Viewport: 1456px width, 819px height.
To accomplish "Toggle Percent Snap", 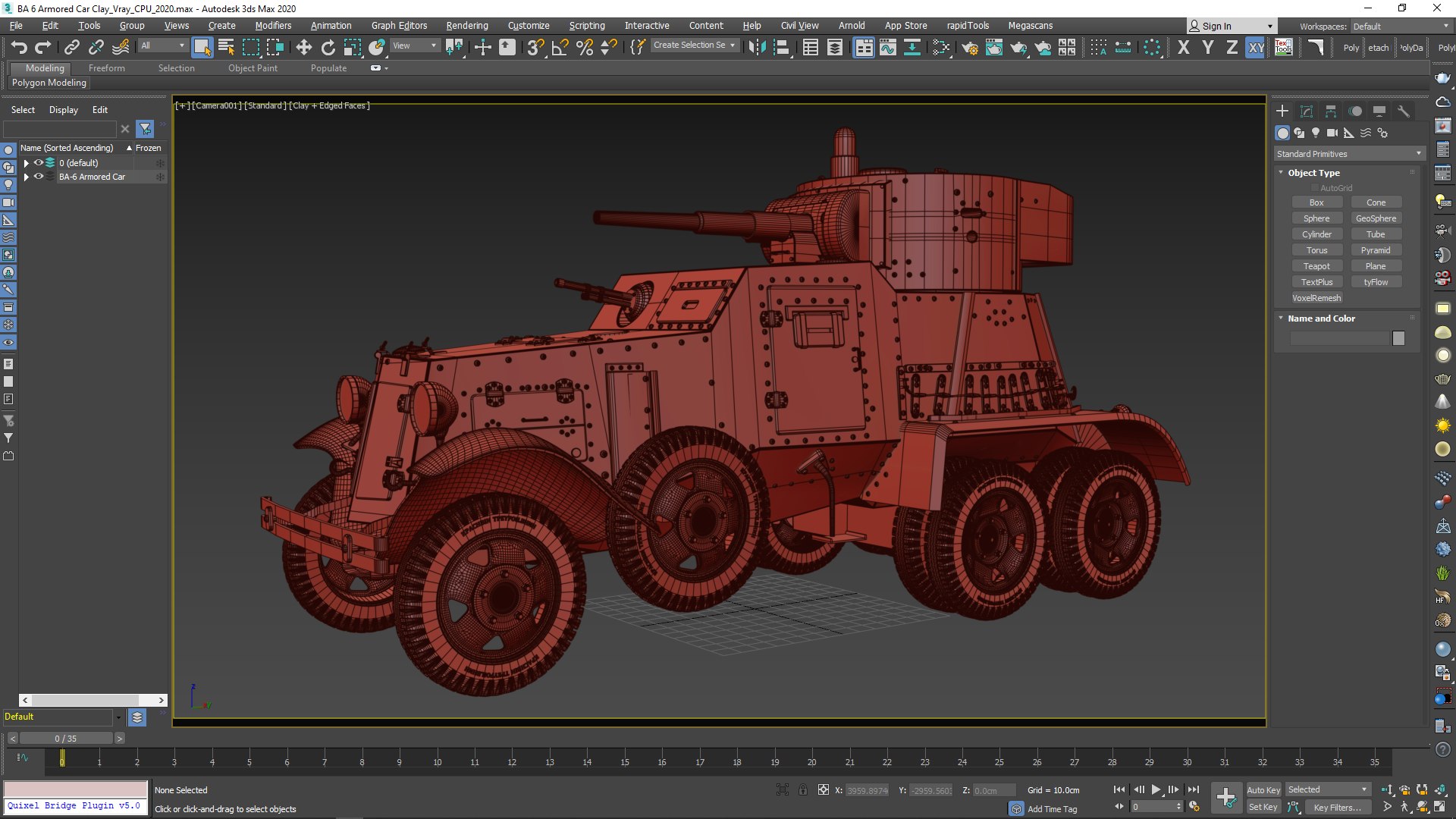I will tap(585, 48).
